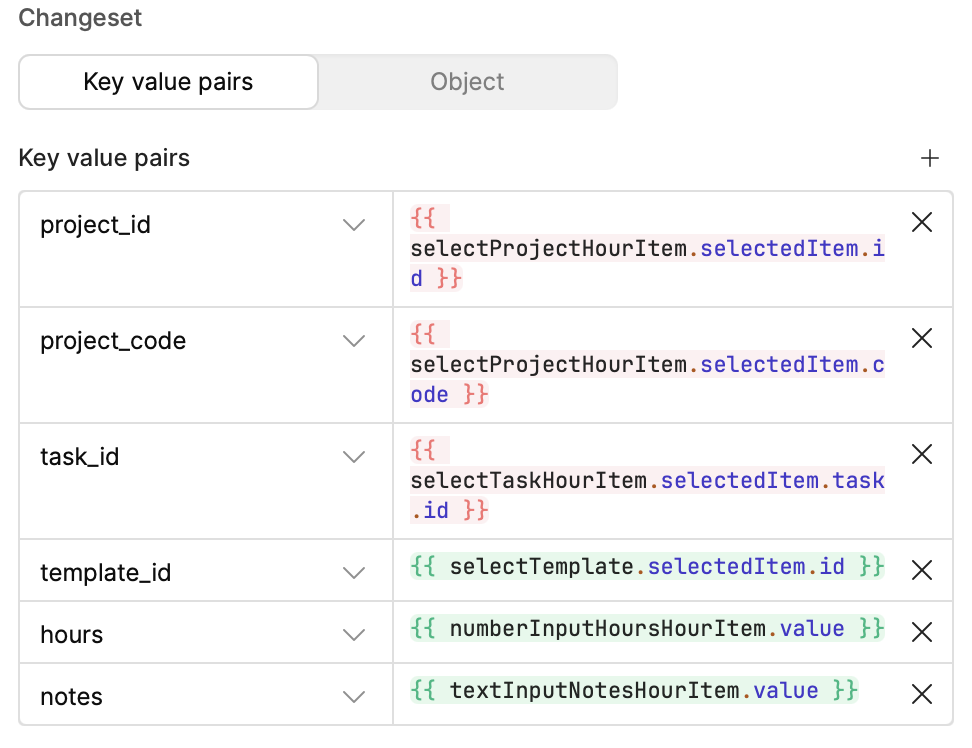
Task: Remove the project_id row with its X icon
Action: tap(922, 223)
